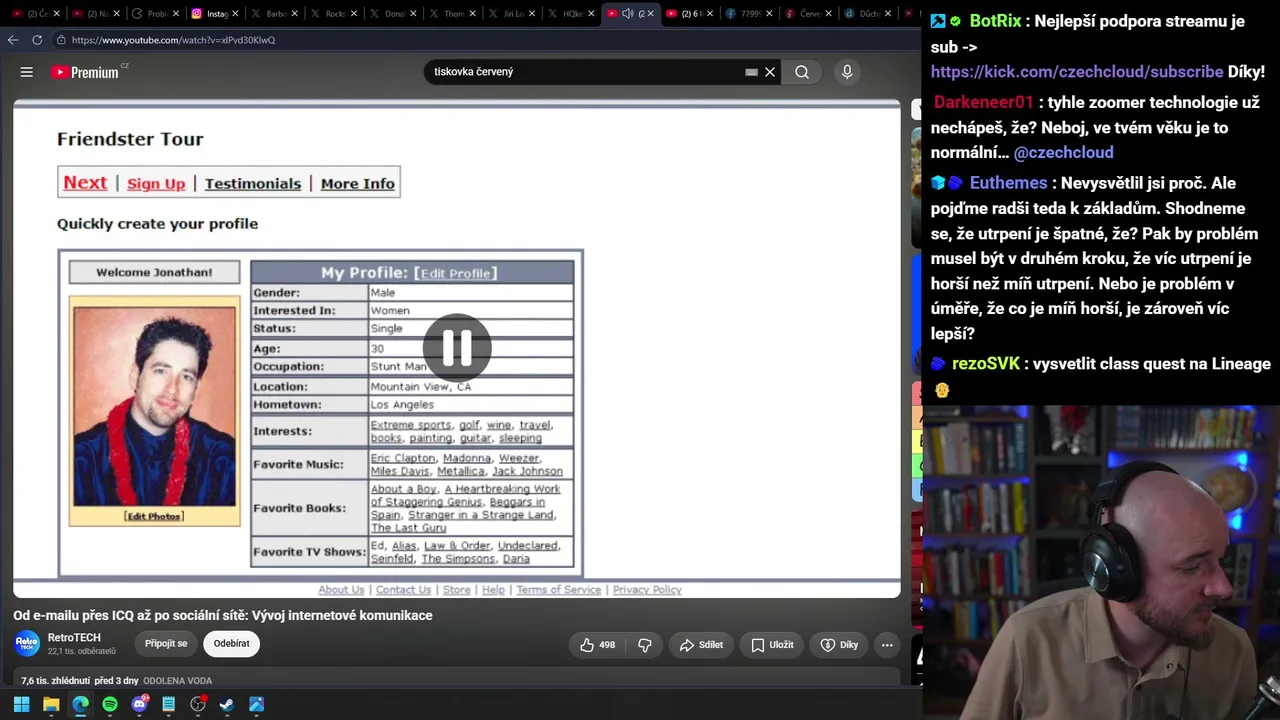
Task: Click Euthemes username in chat
Action: (1008, 183)
